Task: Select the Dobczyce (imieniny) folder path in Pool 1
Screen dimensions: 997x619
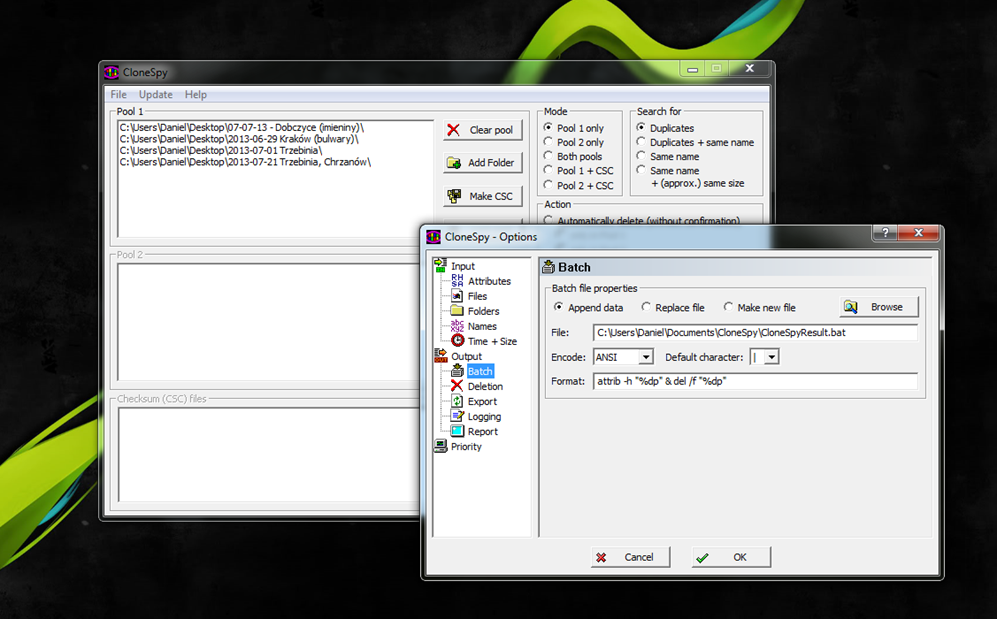Action: tap(242, 127)
